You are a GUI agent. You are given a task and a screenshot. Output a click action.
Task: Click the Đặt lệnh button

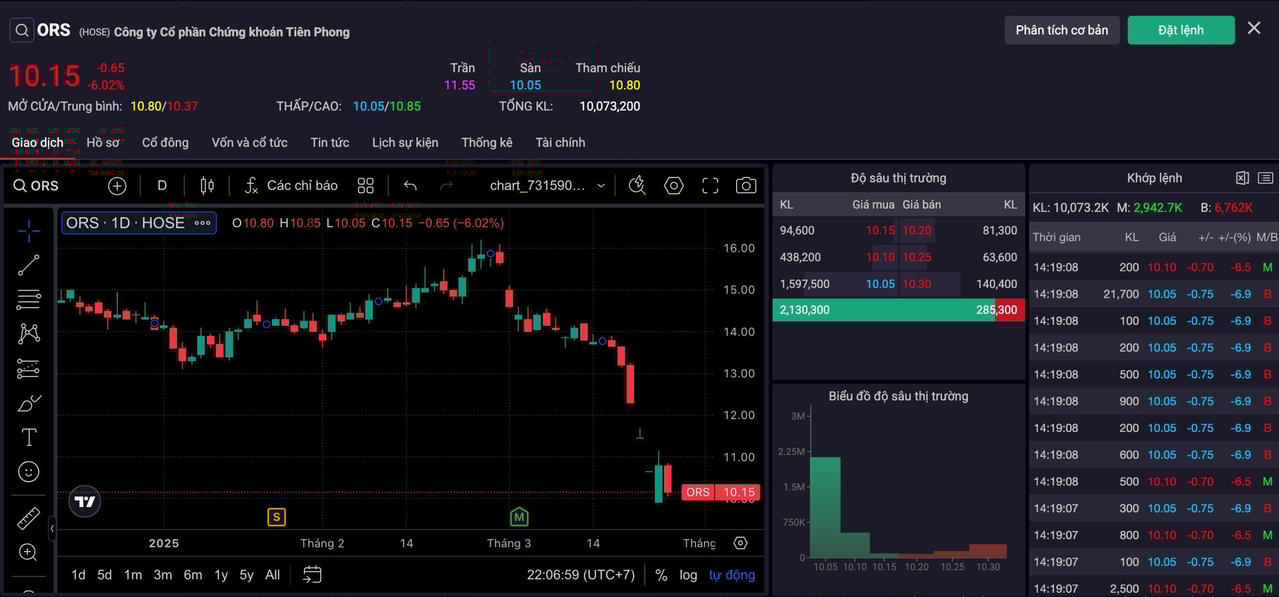1180,30
